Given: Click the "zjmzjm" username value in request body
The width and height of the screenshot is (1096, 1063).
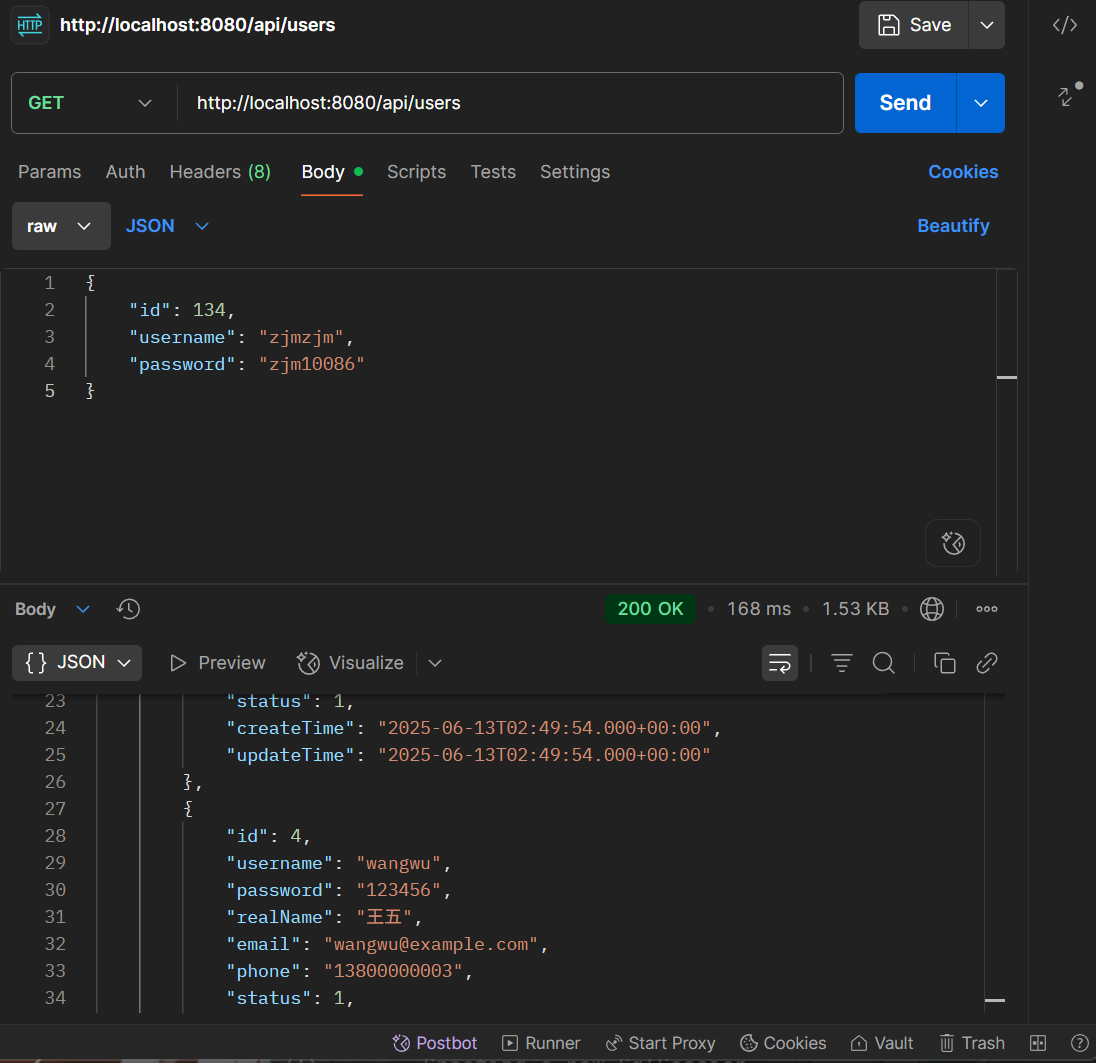Looking at the screenshot, I should click(x=301, y=338).
